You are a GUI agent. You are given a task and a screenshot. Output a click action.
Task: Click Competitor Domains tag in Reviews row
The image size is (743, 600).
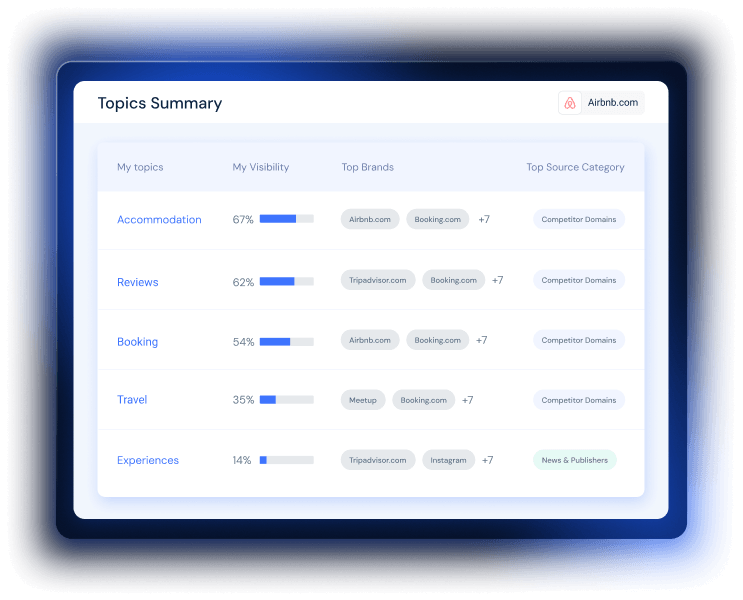579,280
